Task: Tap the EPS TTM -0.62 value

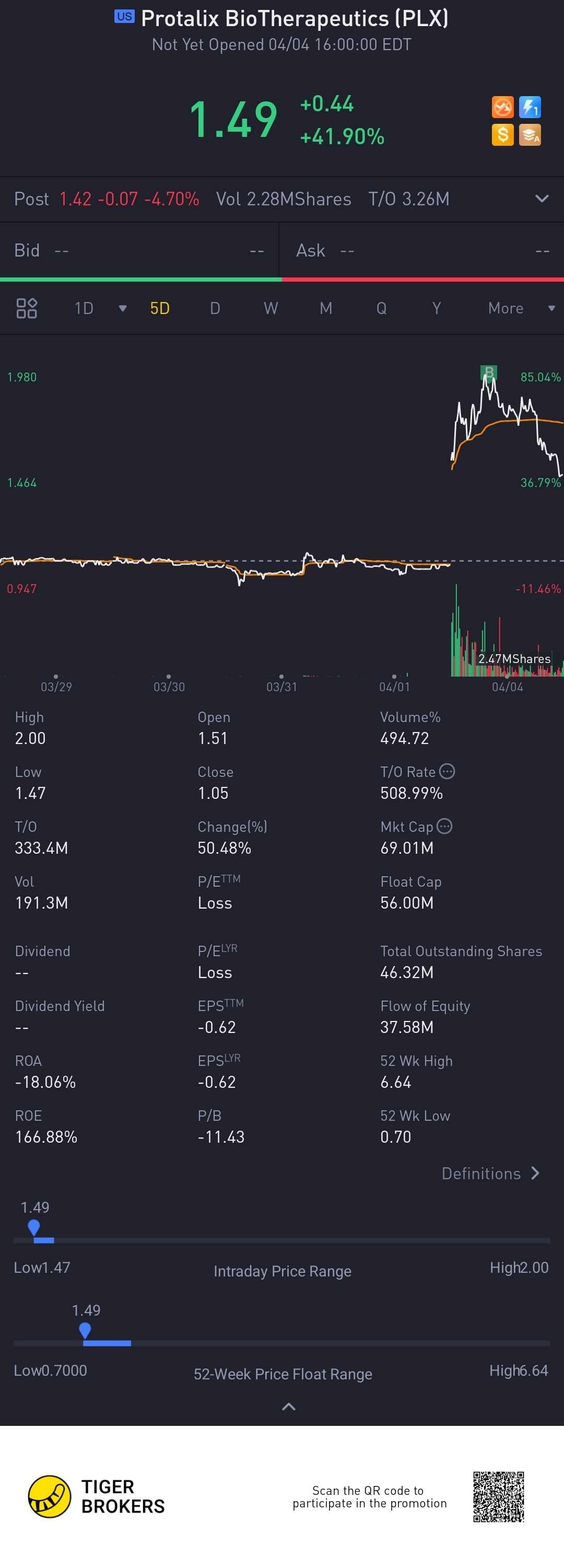Action: [x=217, y=1027]
